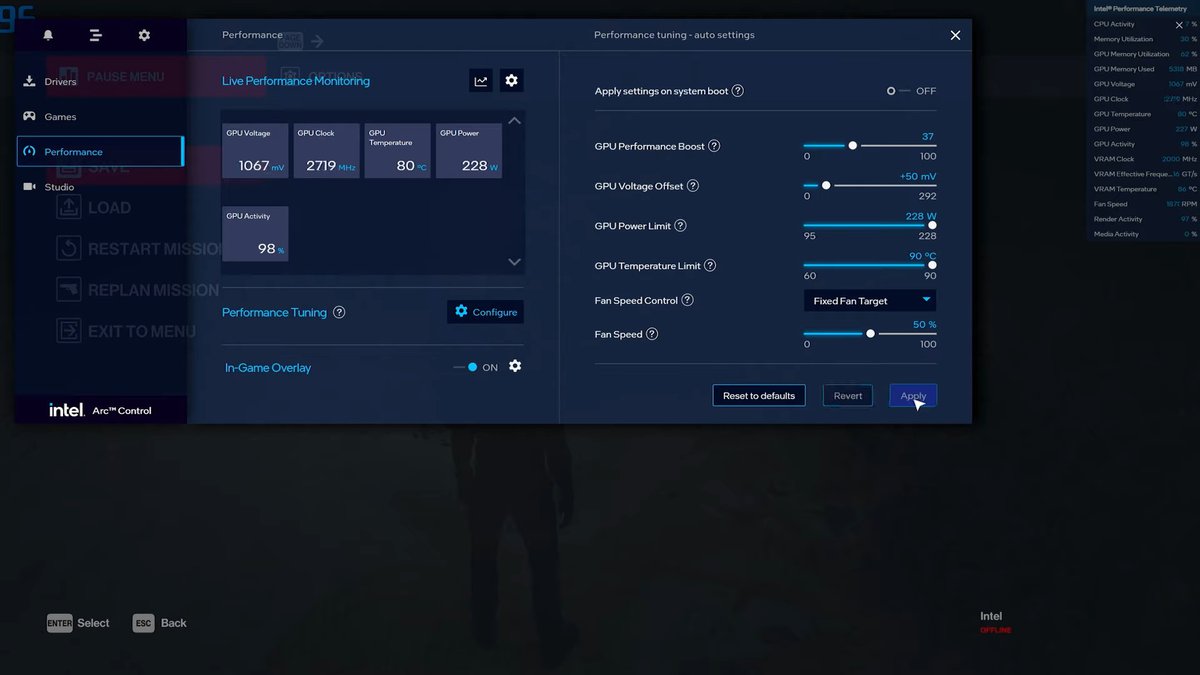
Task: Open the notifications bell icon
Action: click(x=48, y=35)
